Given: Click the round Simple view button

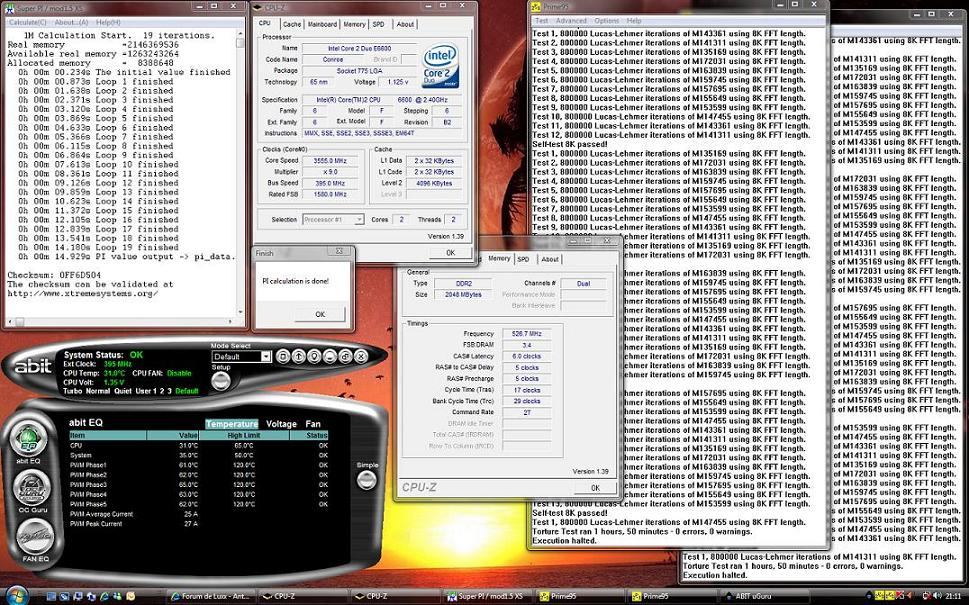Looking at the screenshot, I should coord(366,479).
